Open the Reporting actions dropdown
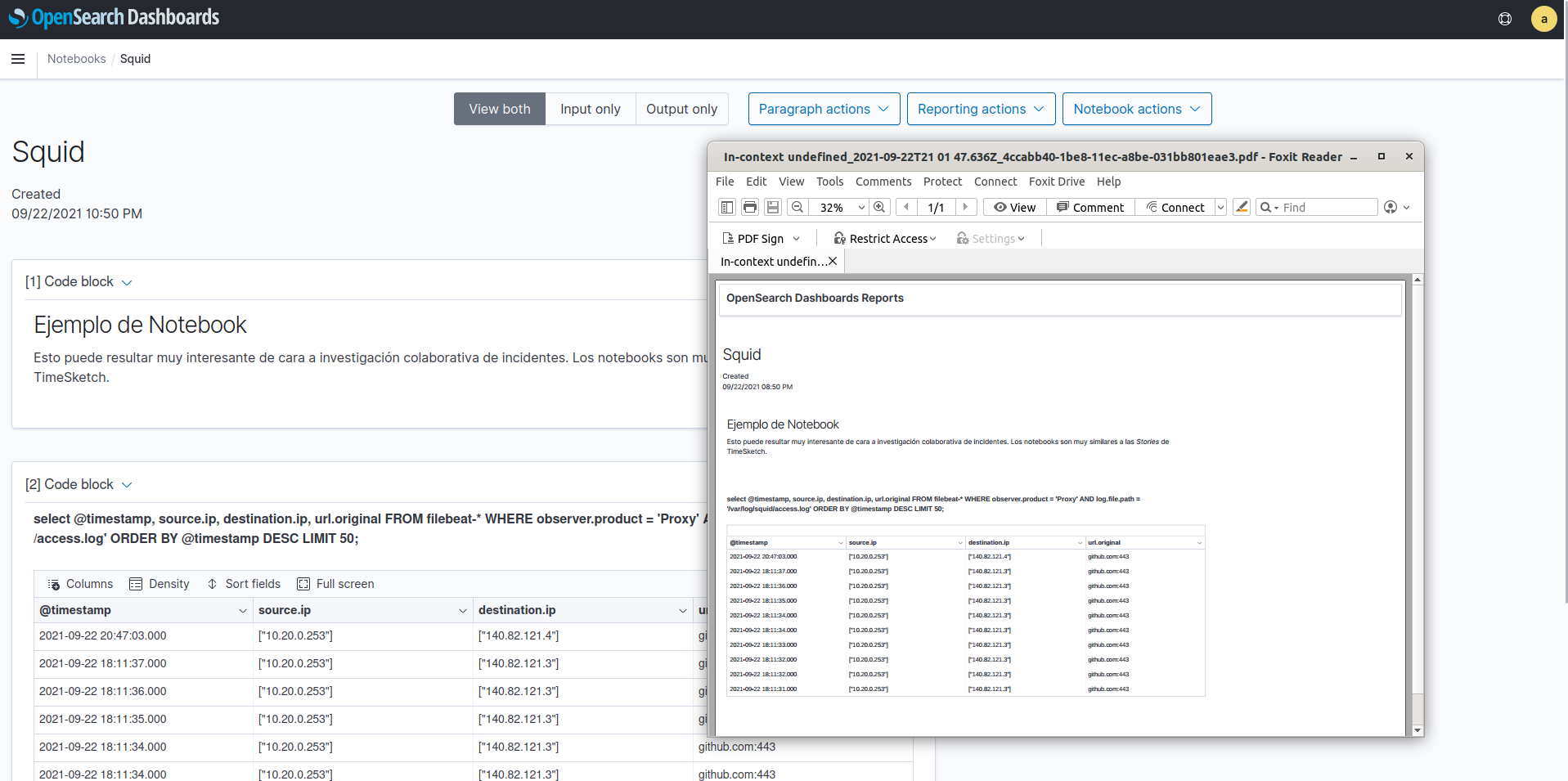This screenshot has height=781, width=1568. click(981, 109)
